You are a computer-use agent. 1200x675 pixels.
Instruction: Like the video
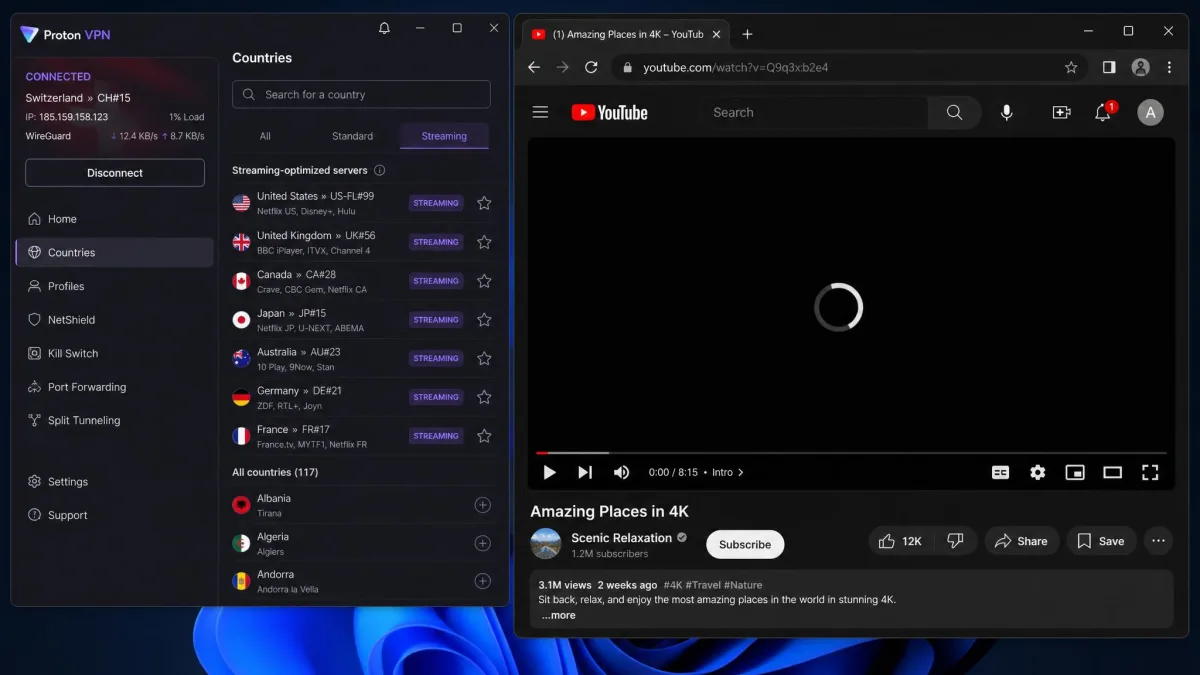point(899,541)
